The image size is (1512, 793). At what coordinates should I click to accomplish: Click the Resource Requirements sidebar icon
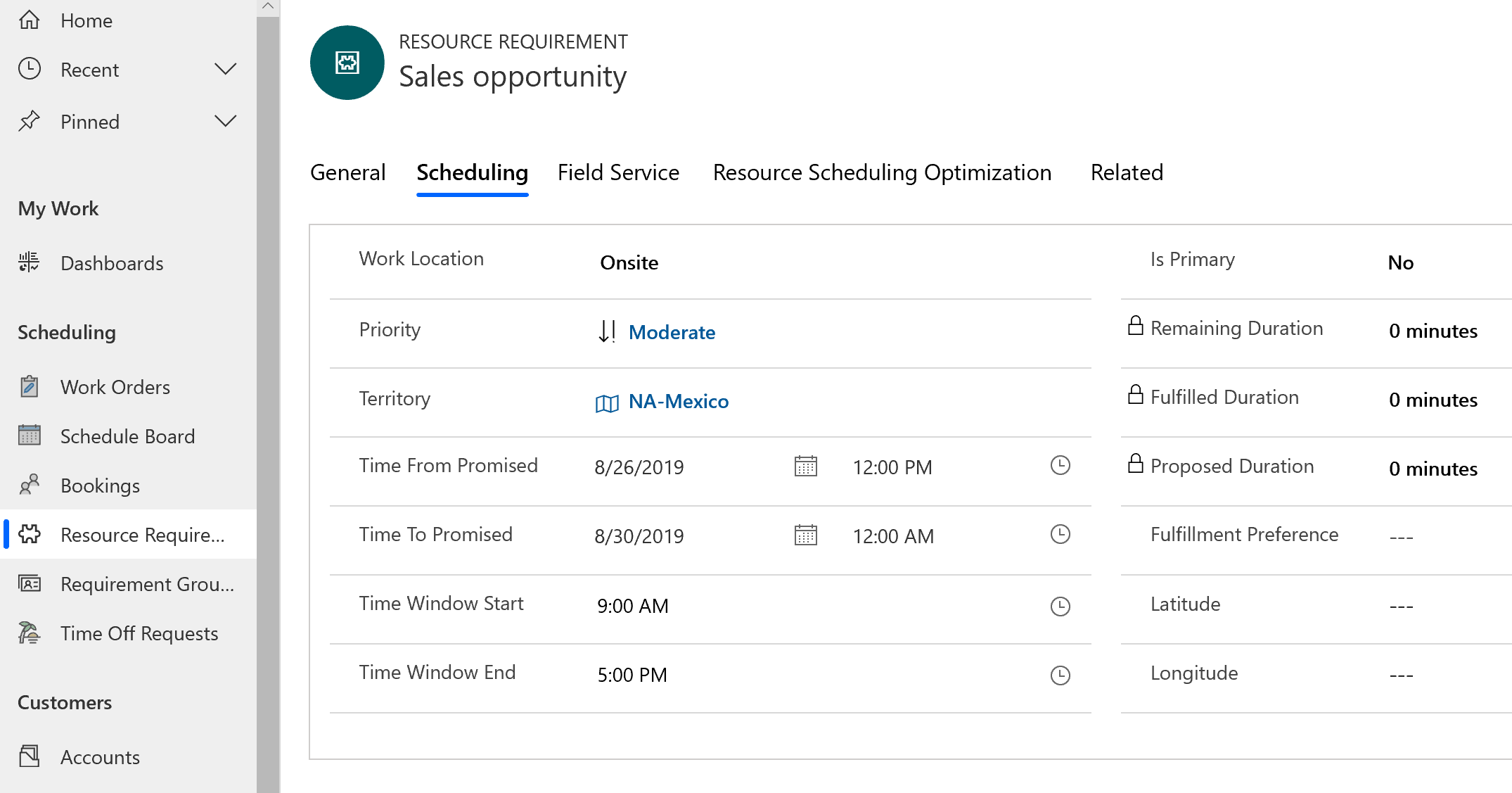coord(30,535)
